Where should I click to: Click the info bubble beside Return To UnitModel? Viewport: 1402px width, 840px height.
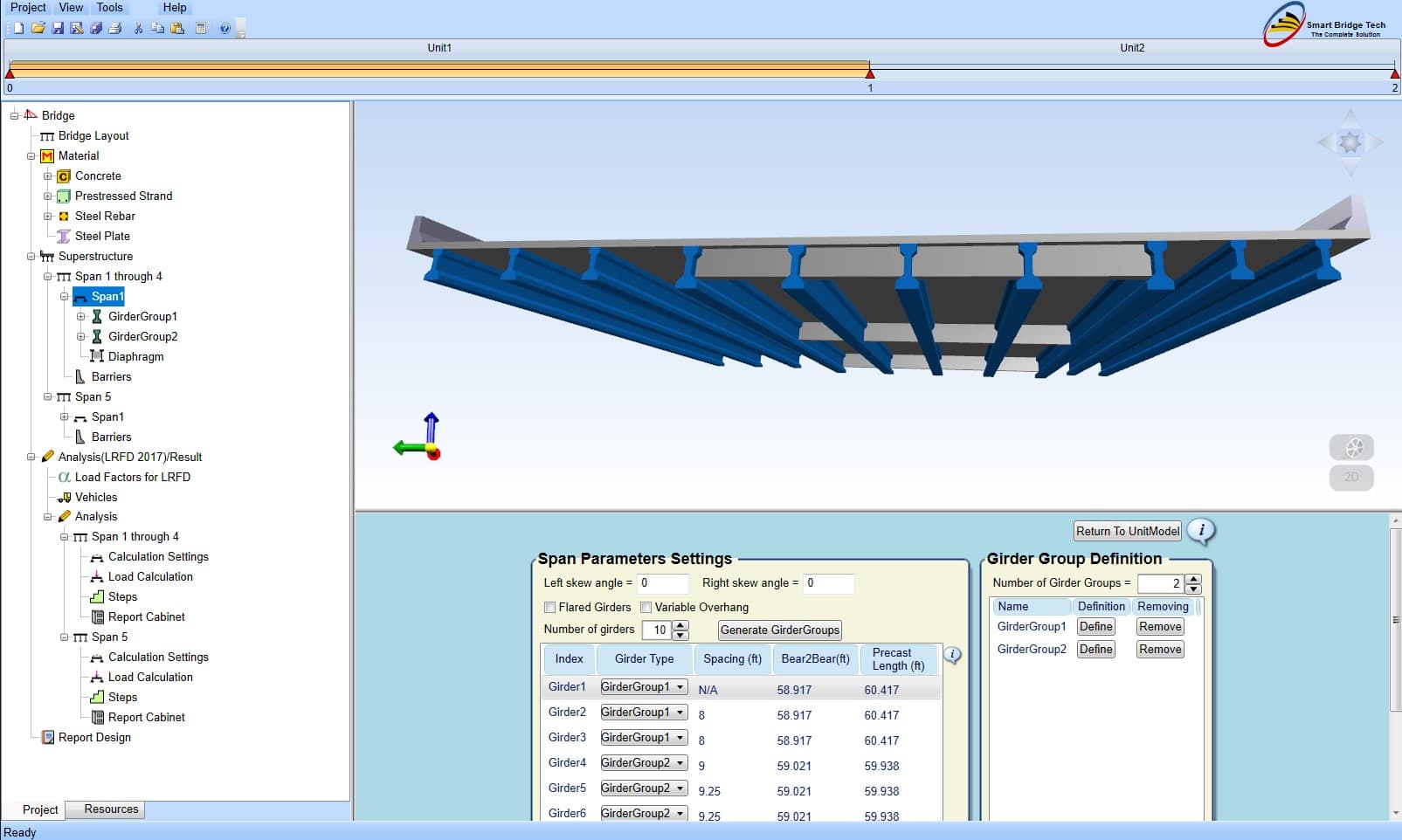(x=1202, y=530)
